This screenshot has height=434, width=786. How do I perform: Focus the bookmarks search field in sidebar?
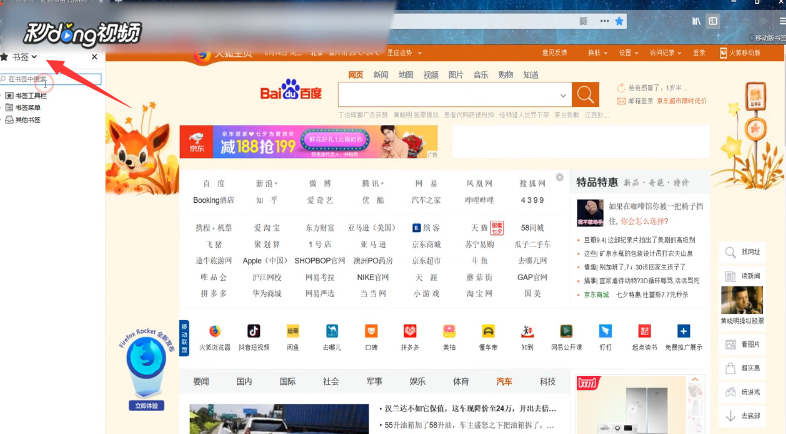click(51, 79)
